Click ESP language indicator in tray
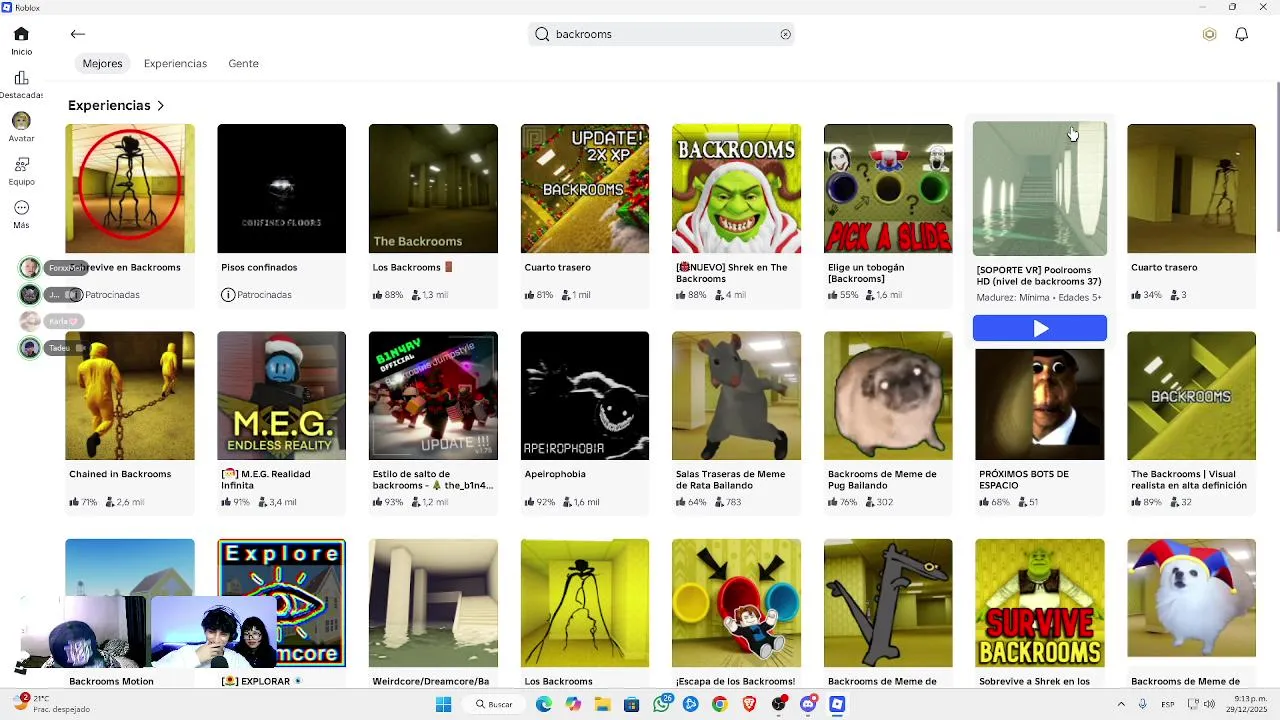 coord(1168,704)
